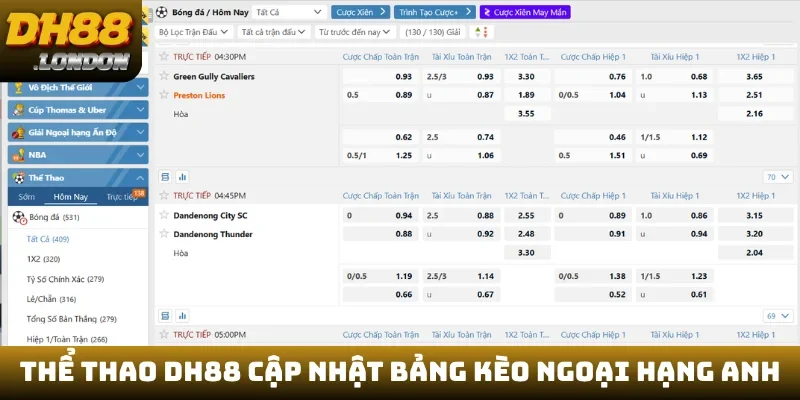Open statistics chart icon under Green Gully match
Screen dimensions: 800x400
tap(182, 177)
